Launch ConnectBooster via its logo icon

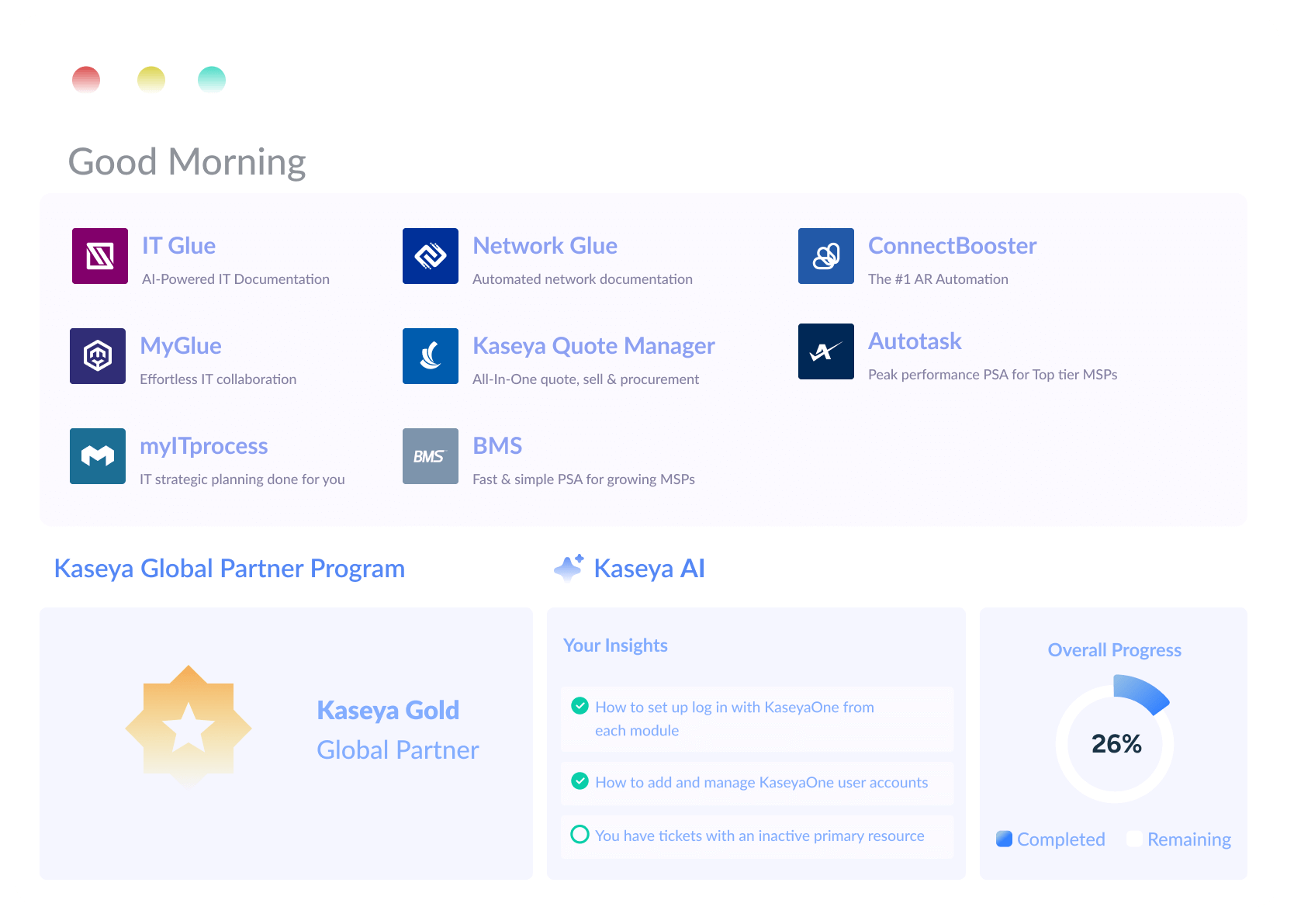[x=826, y=256]
